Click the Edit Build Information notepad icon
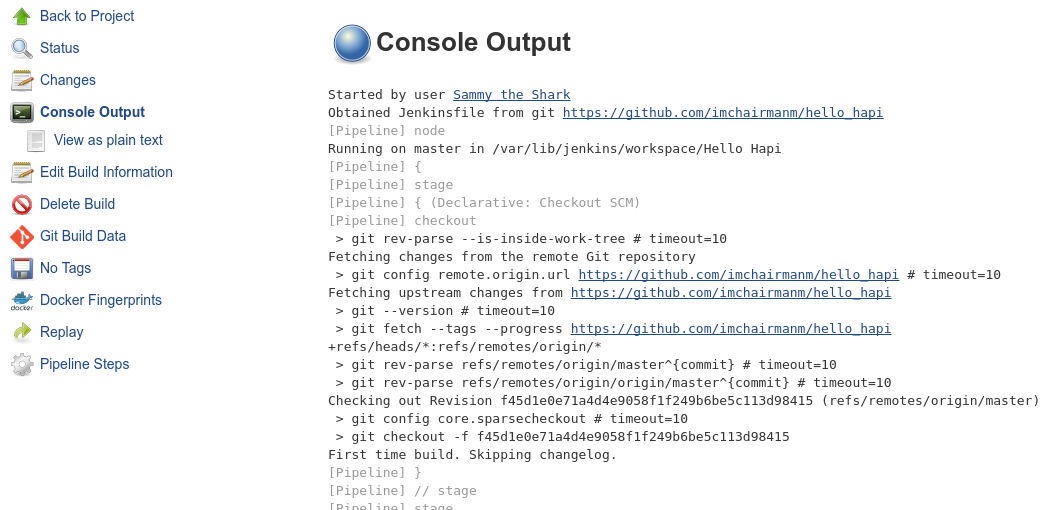1057x510 pixels. [x=22, y=172]
